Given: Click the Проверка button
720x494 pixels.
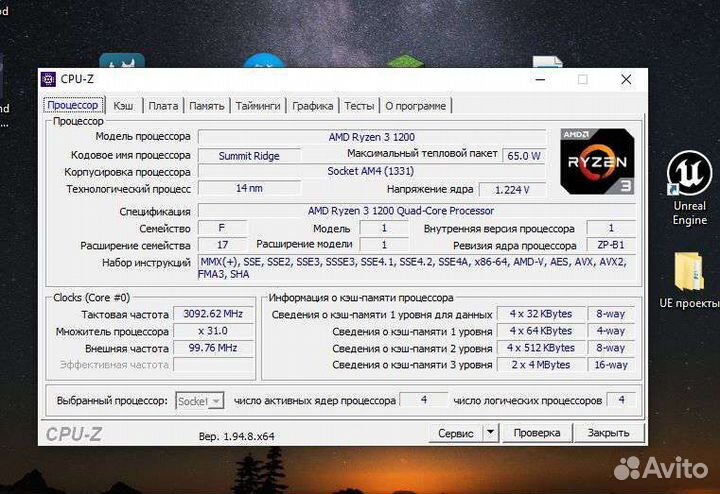Looking at the screenshot, I should pyautogui.click(x=536, y=432).
